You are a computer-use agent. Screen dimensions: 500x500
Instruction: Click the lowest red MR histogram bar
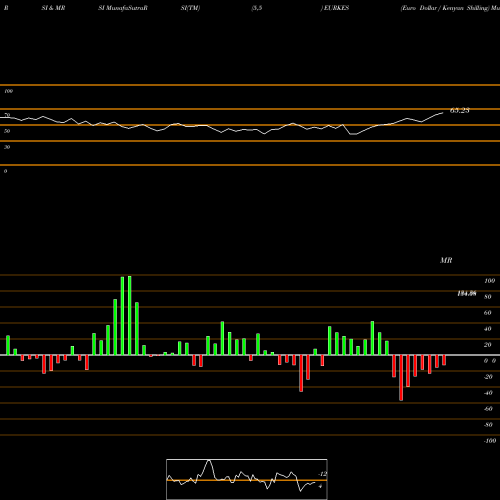401,378
